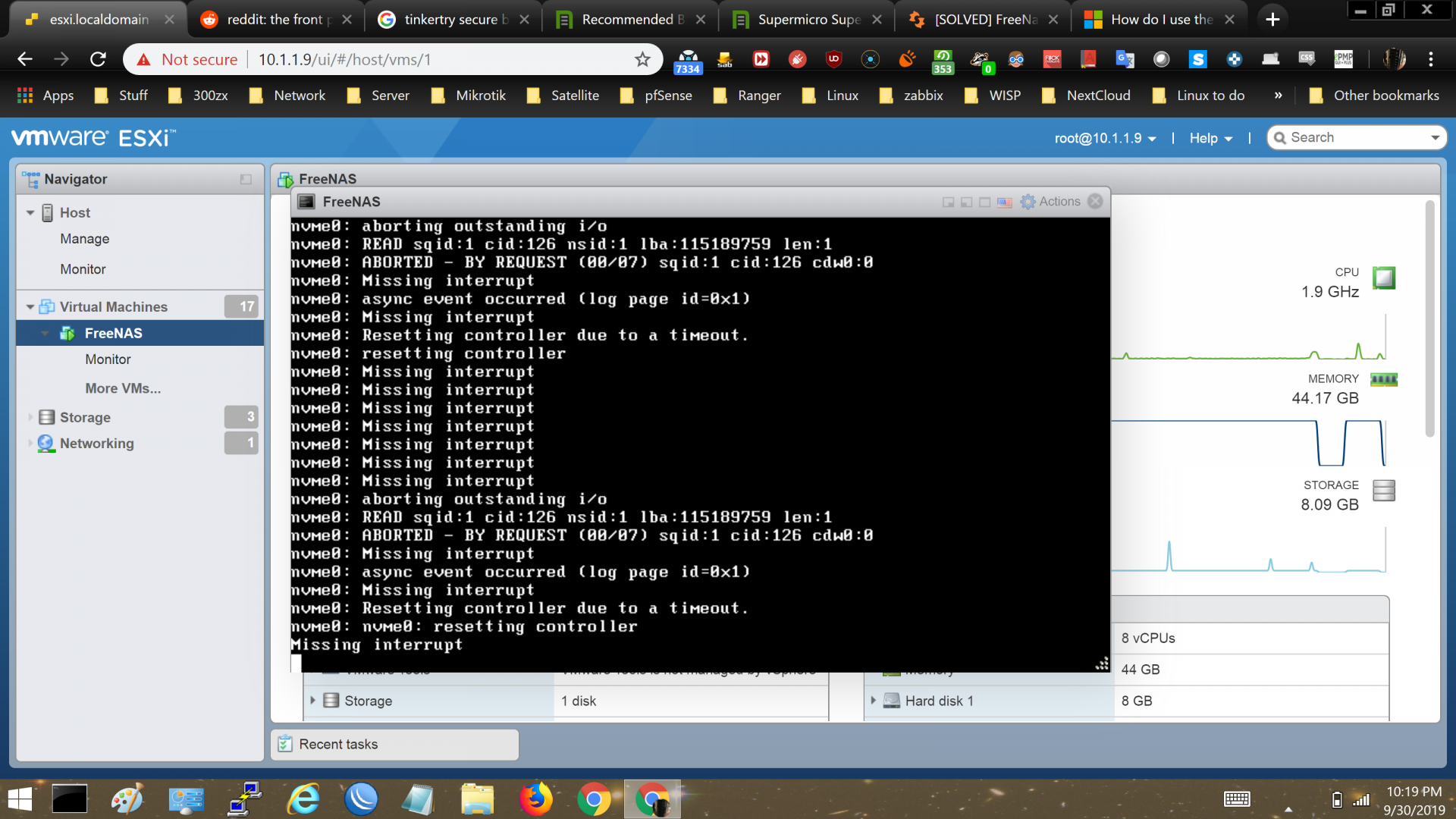Click the address bar URL

pyautogui.click(x=345, y=60)
